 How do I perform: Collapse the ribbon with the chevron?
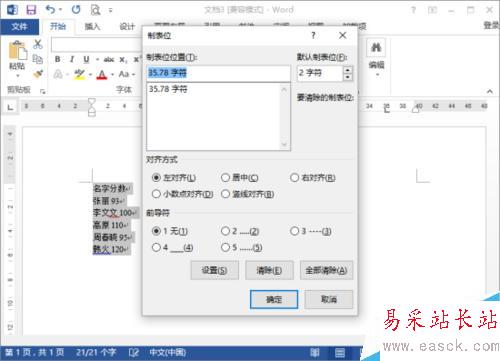[x=490, y=91]
